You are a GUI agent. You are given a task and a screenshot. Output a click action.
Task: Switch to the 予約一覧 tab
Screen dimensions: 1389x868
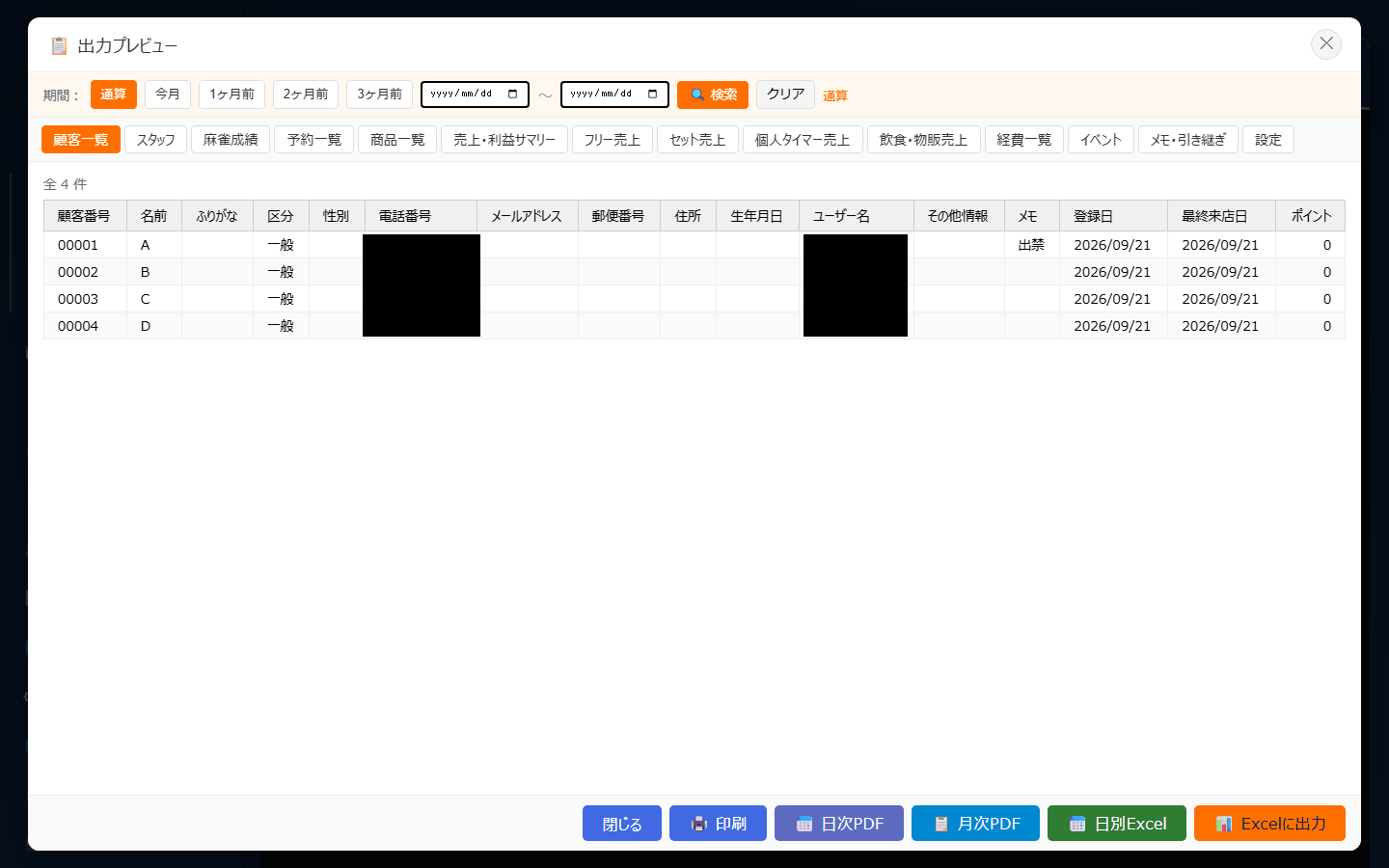pos(313,140)
